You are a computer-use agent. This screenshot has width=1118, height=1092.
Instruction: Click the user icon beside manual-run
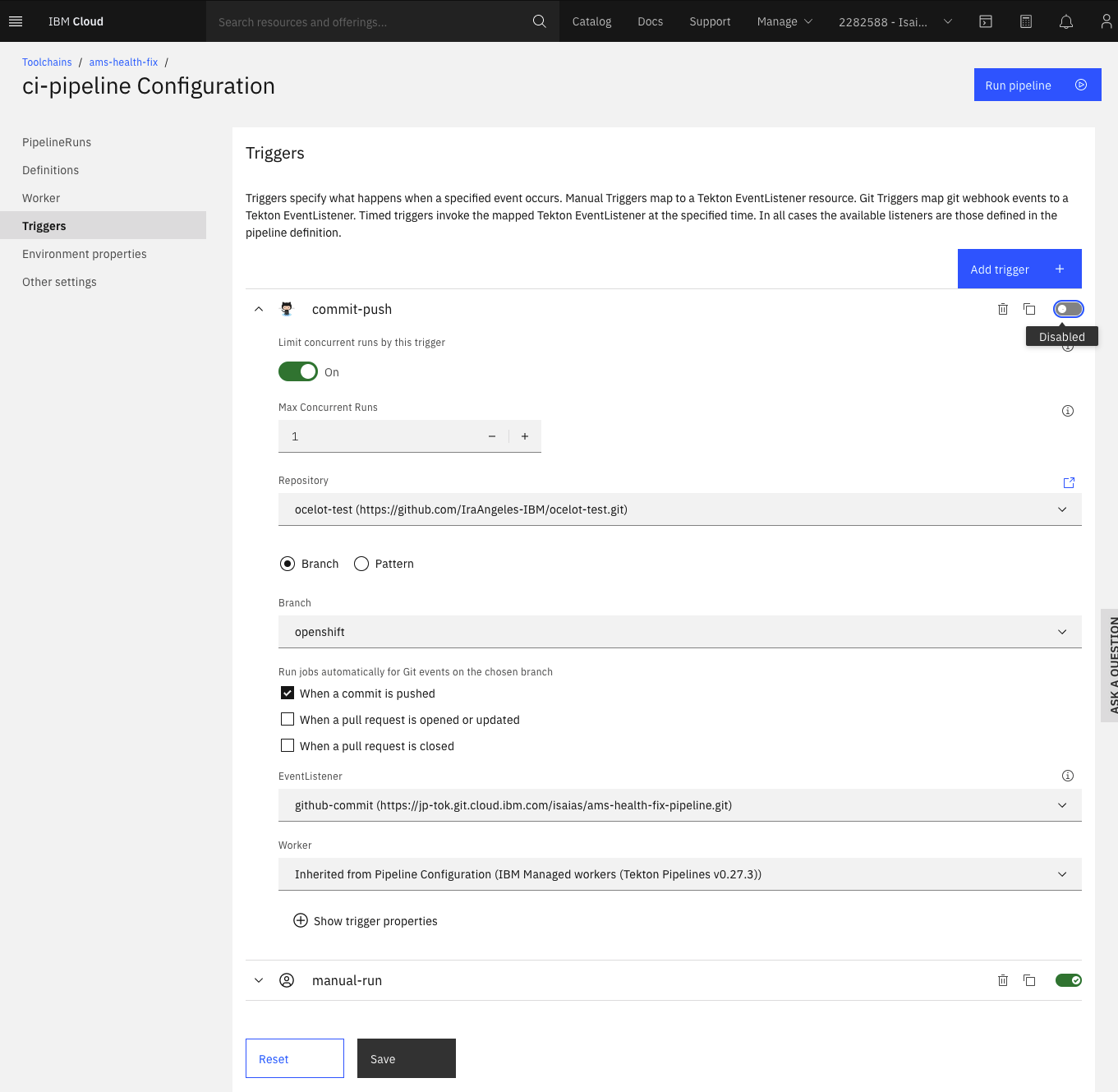[287, 980]
